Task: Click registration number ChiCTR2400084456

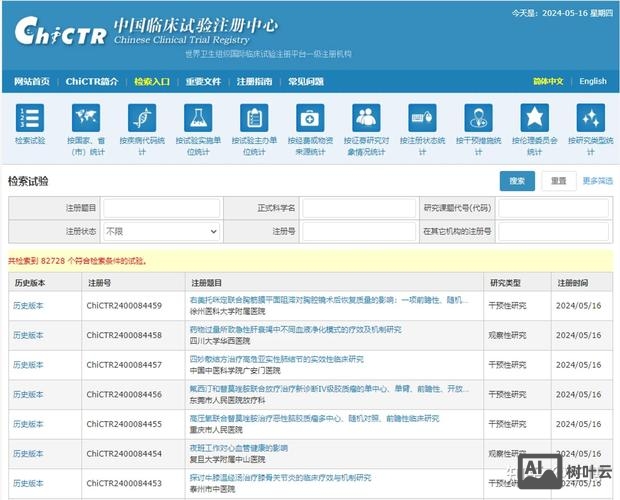Action: click(x=124, y=394)
